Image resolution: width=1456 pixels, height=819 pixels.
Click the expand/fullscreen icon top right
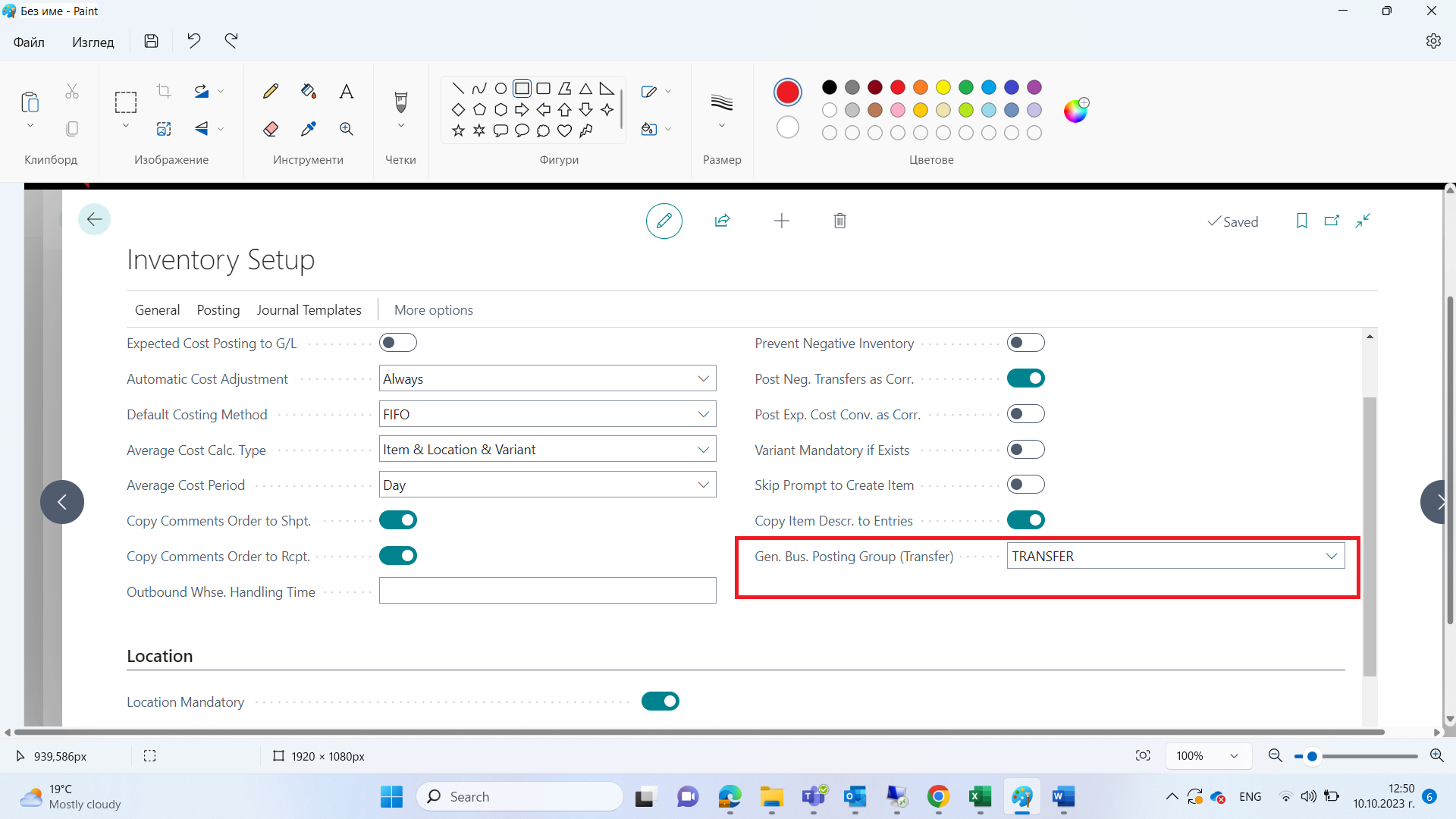pos(1362,220)
